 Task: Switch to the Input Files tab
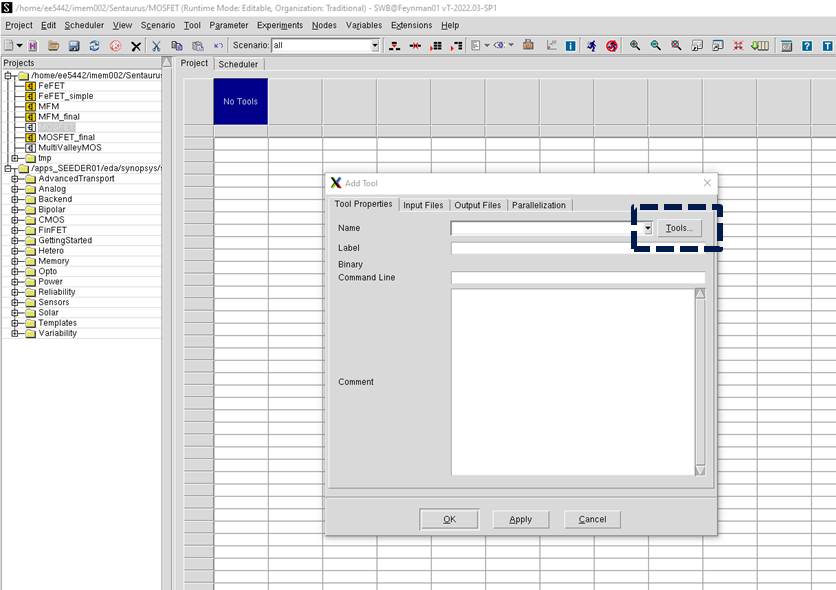(423, 205)
